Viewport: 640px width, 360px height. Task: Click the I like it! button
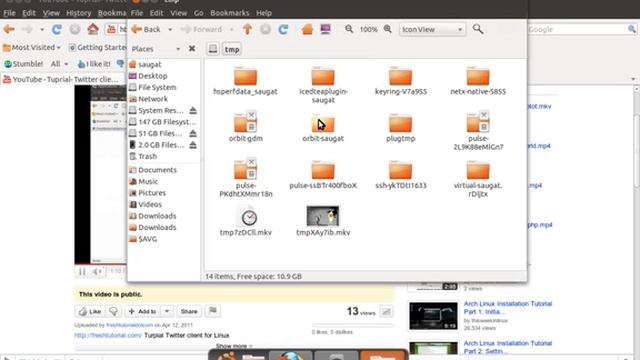tap(94, 64)
